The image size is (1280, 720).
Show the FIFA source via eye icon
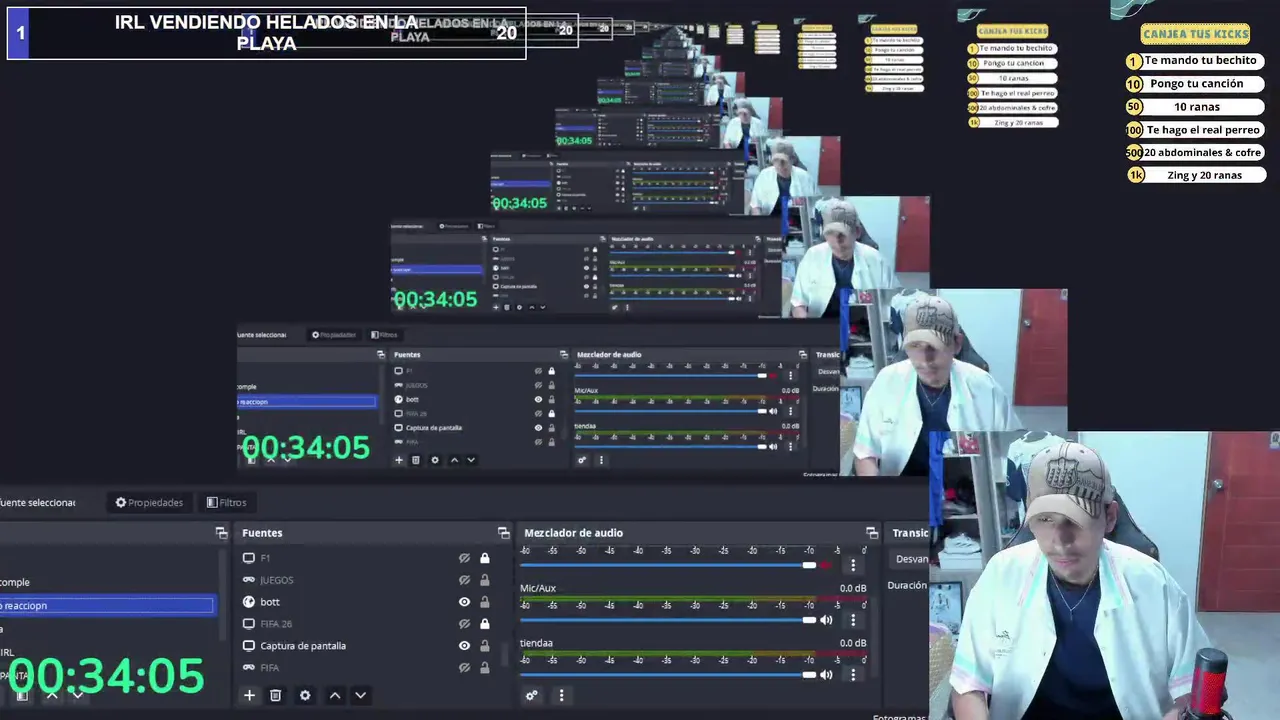pyautogui.click(x=464, y=667)
